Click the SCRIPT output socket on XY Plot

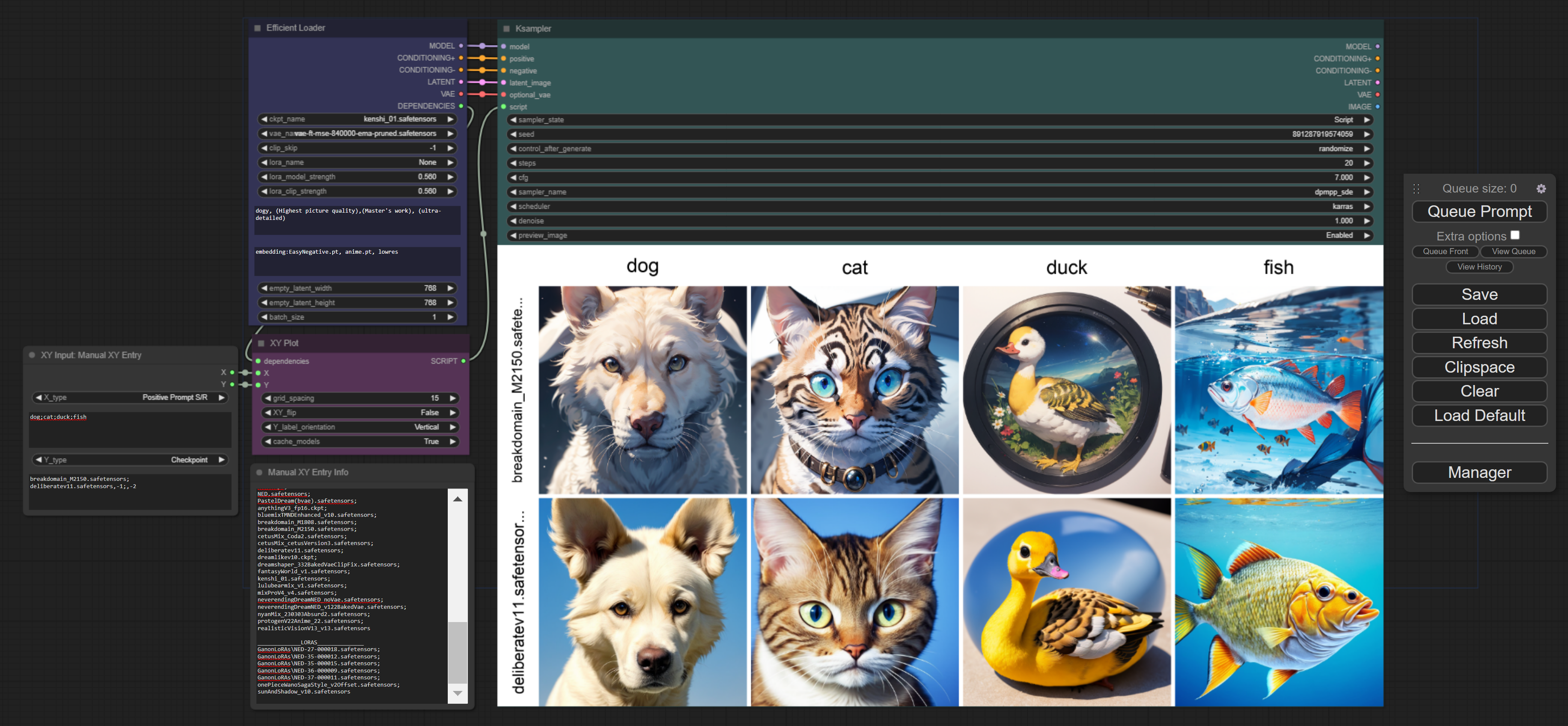(x=463, y=361)
